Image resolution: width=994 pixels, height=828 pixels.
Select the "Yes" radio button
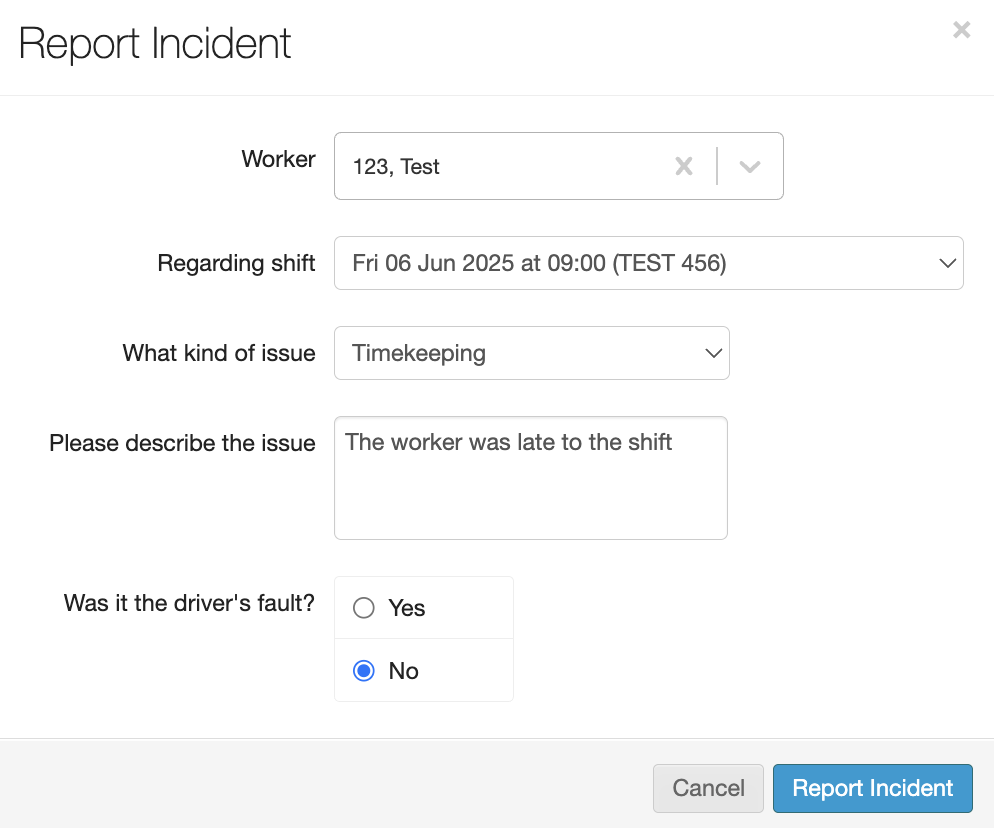click(364, 608)
